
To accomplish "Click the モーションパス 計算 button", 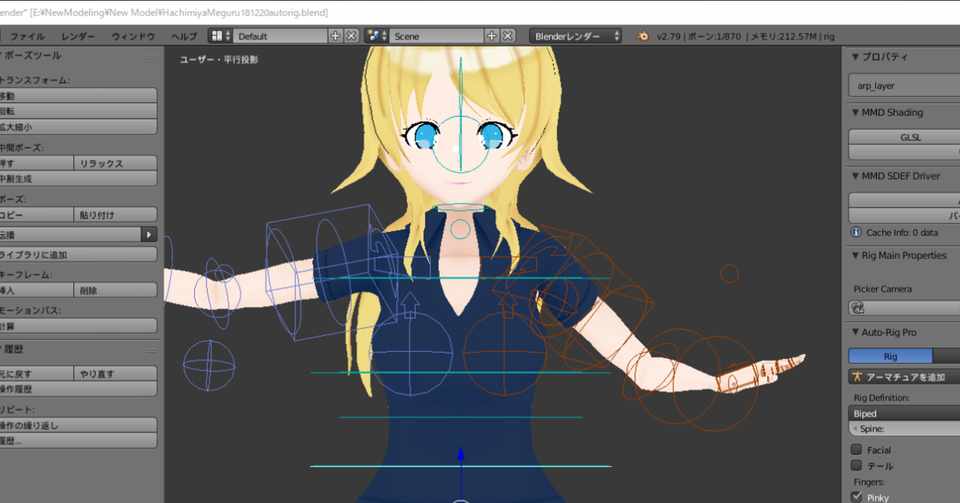I will coord(78,326).
